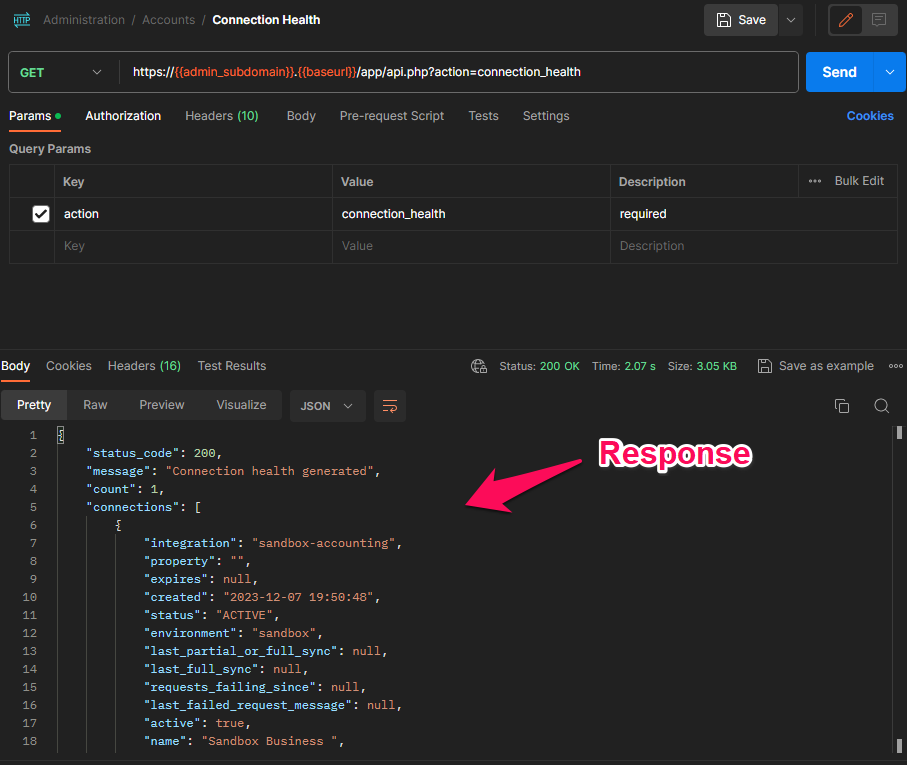Viewport: 907px width, 765px height.
Task: Open the request Headers (10) tab
Action: tap(222, 116)
